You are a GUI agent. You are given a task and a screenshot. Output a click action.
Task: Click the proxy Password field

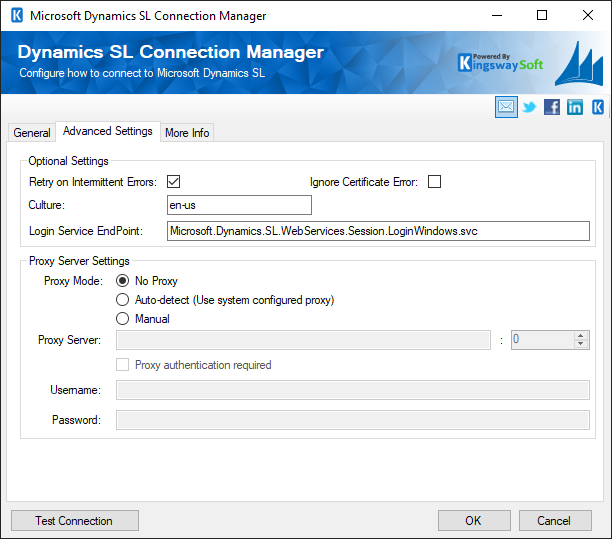coord(353,420)
